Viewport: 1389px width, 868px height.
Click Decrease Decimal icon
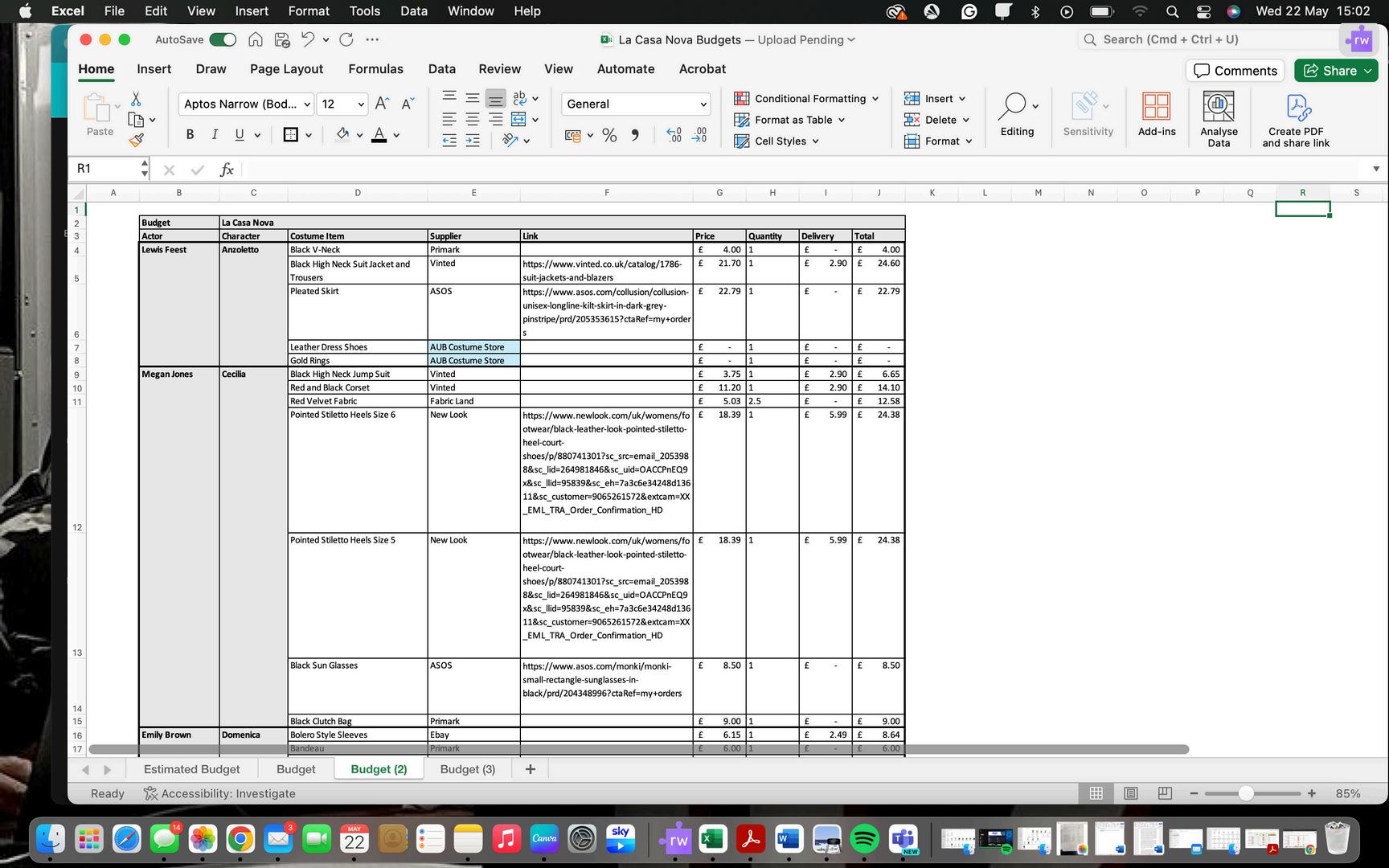(x=700, y=135)
